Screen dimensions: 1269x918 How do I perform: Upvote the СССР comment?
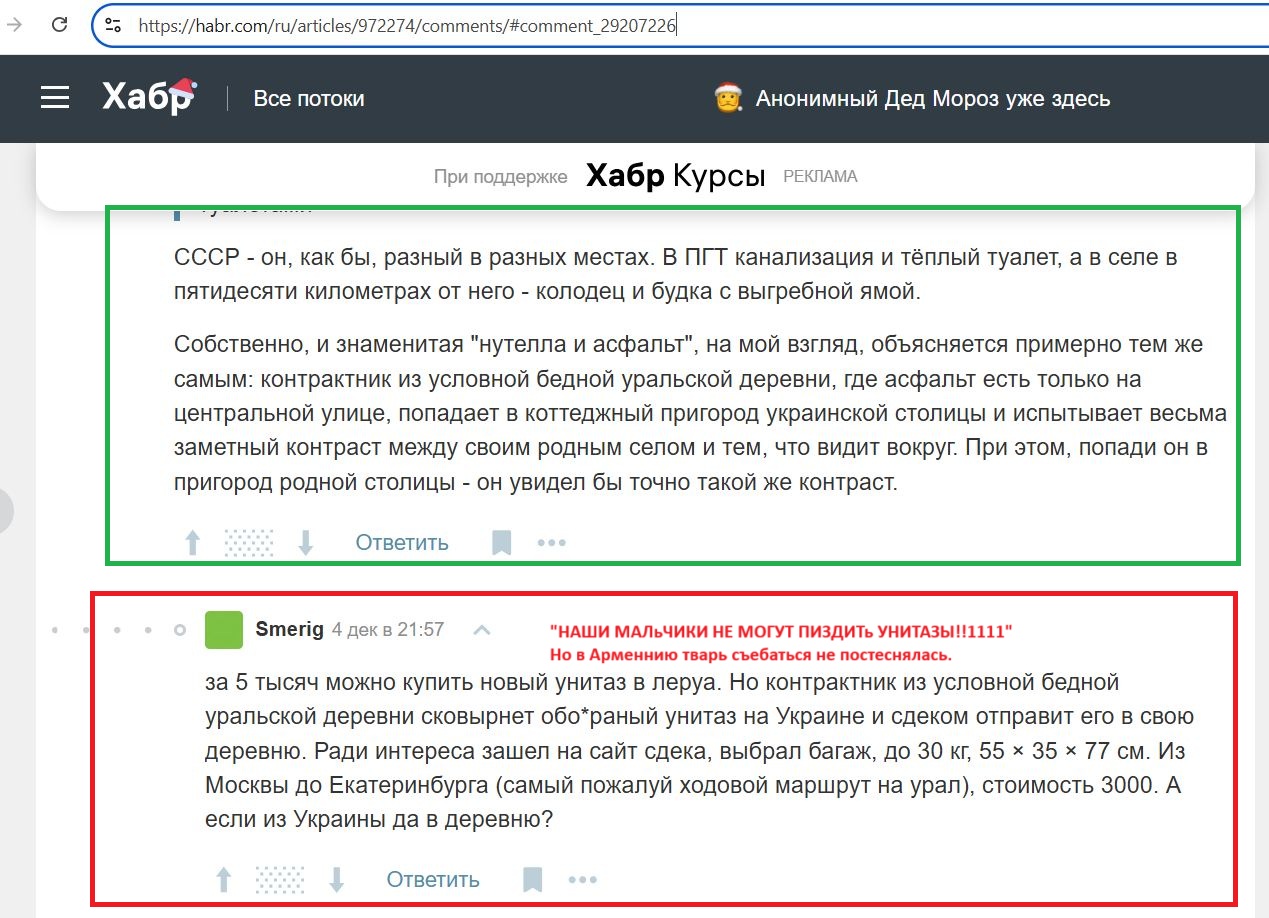click(191, 541)
